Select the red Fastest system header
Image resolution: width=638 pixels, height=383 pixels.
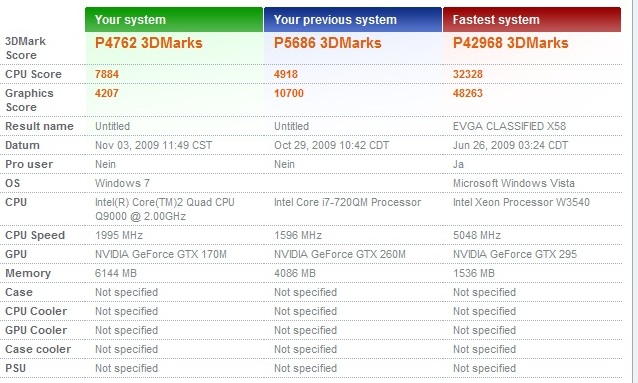[532, 20]
